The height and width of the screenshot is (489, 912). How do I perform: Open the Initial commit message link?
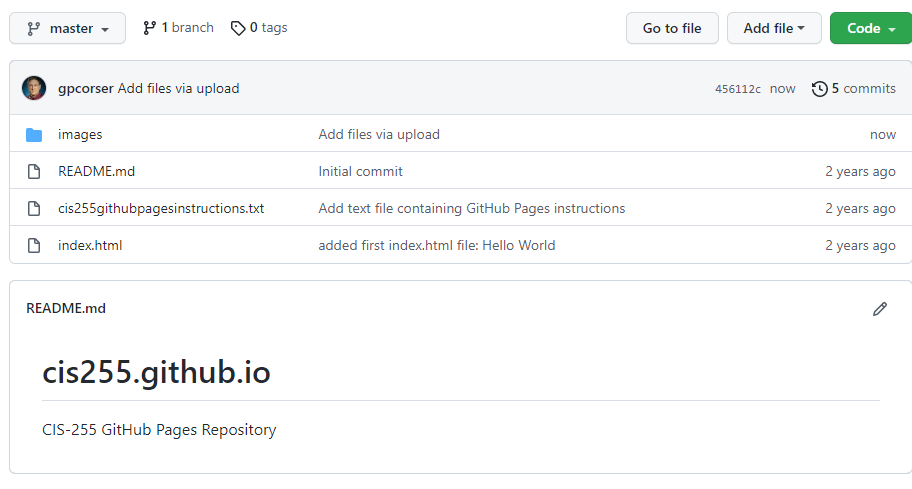click(x=360, y=171)
